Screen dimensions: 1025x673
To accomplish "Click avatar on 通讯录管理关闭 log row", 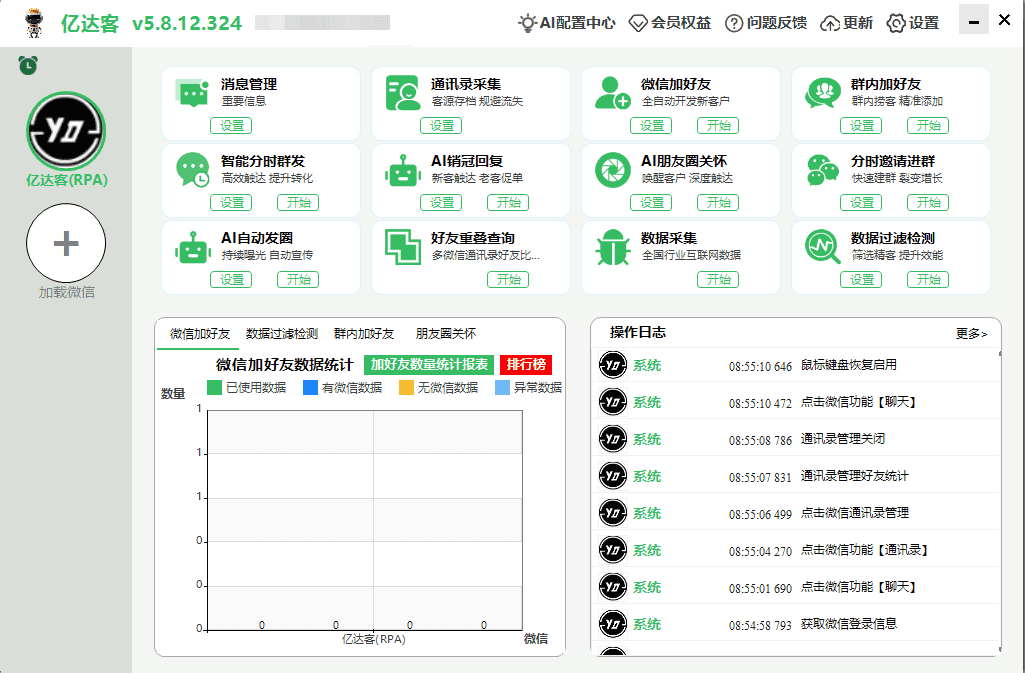I will click(613, 439).
